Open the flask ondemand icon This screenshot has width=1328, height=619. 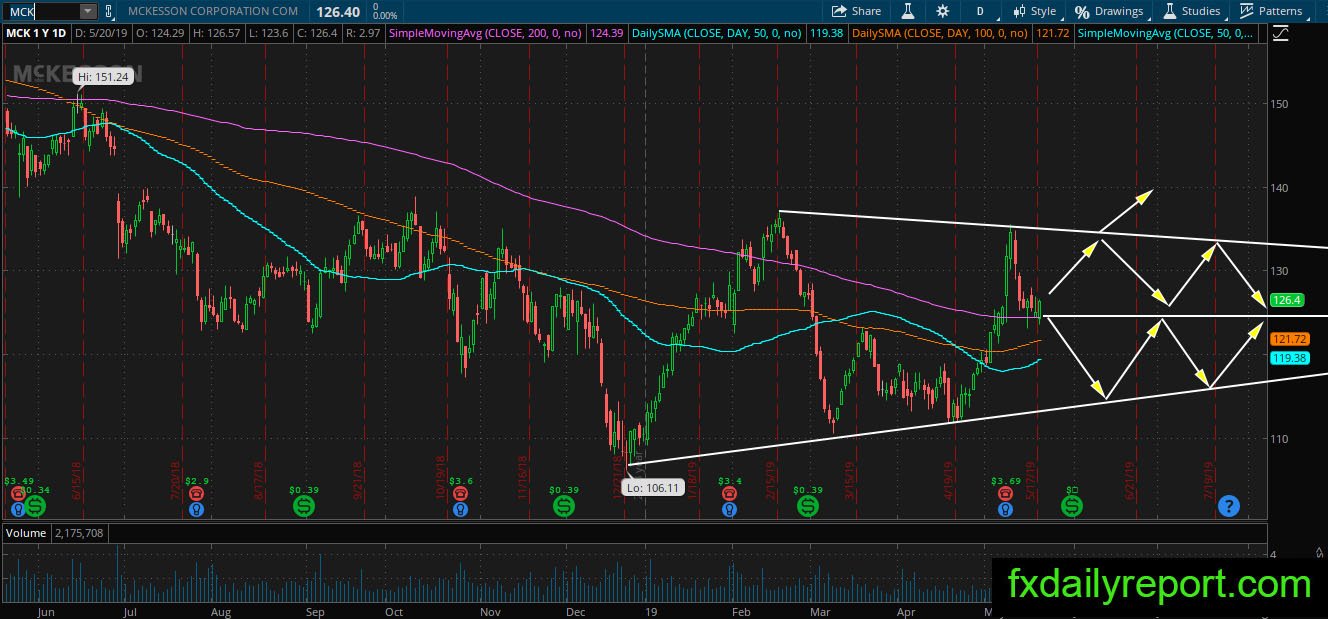click(908, 11)
